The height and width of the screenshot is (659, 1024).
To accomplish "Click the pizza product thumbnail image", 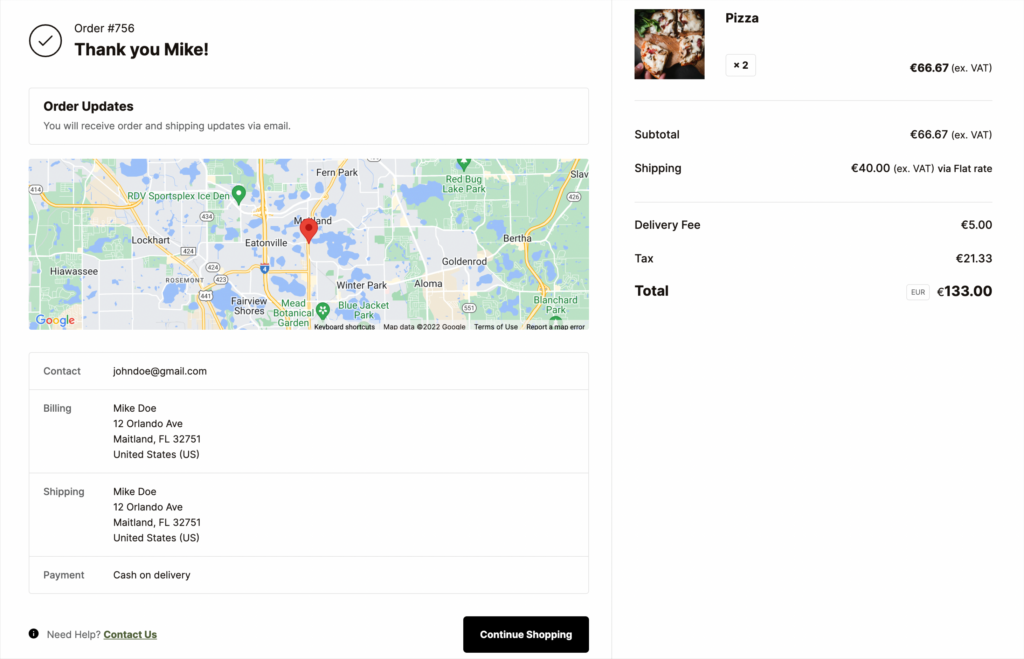I will click(669, 43).
